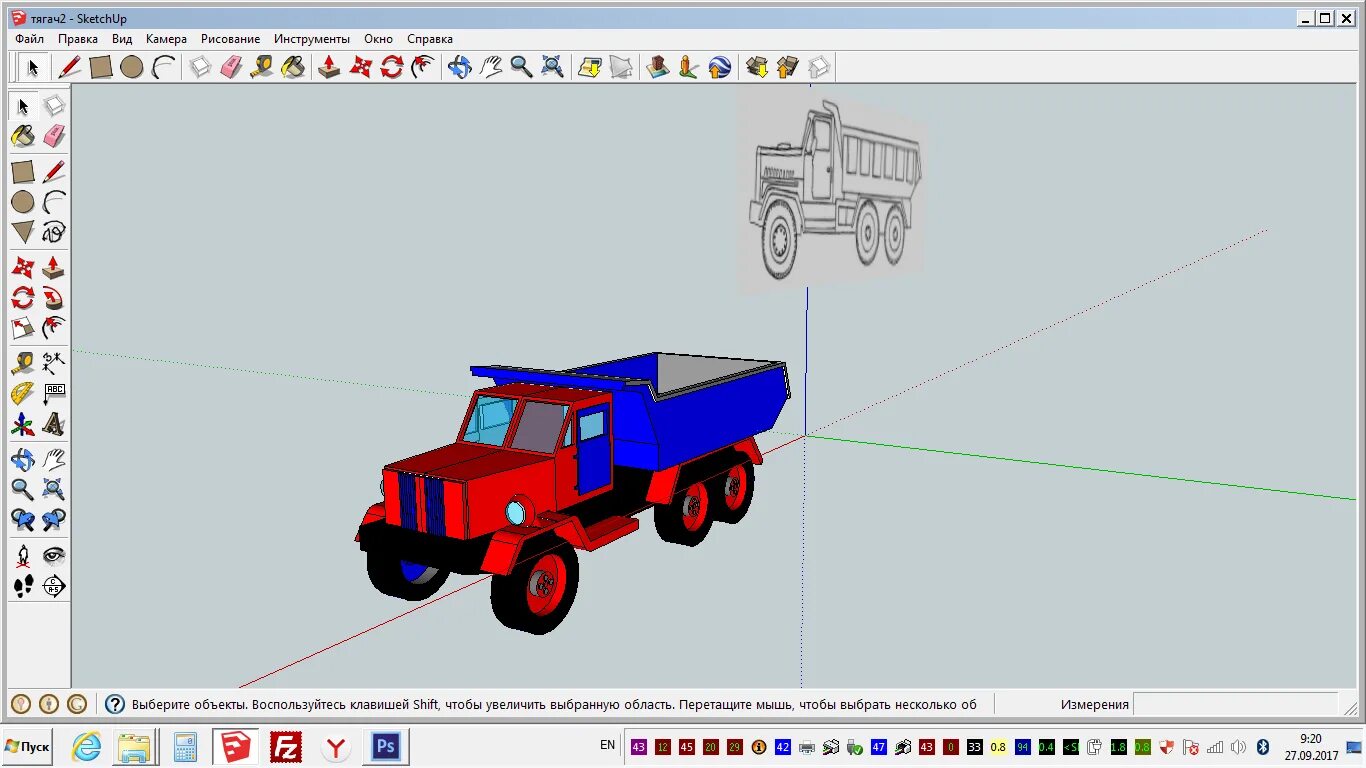Open the Вид menu

coord(122,39)
